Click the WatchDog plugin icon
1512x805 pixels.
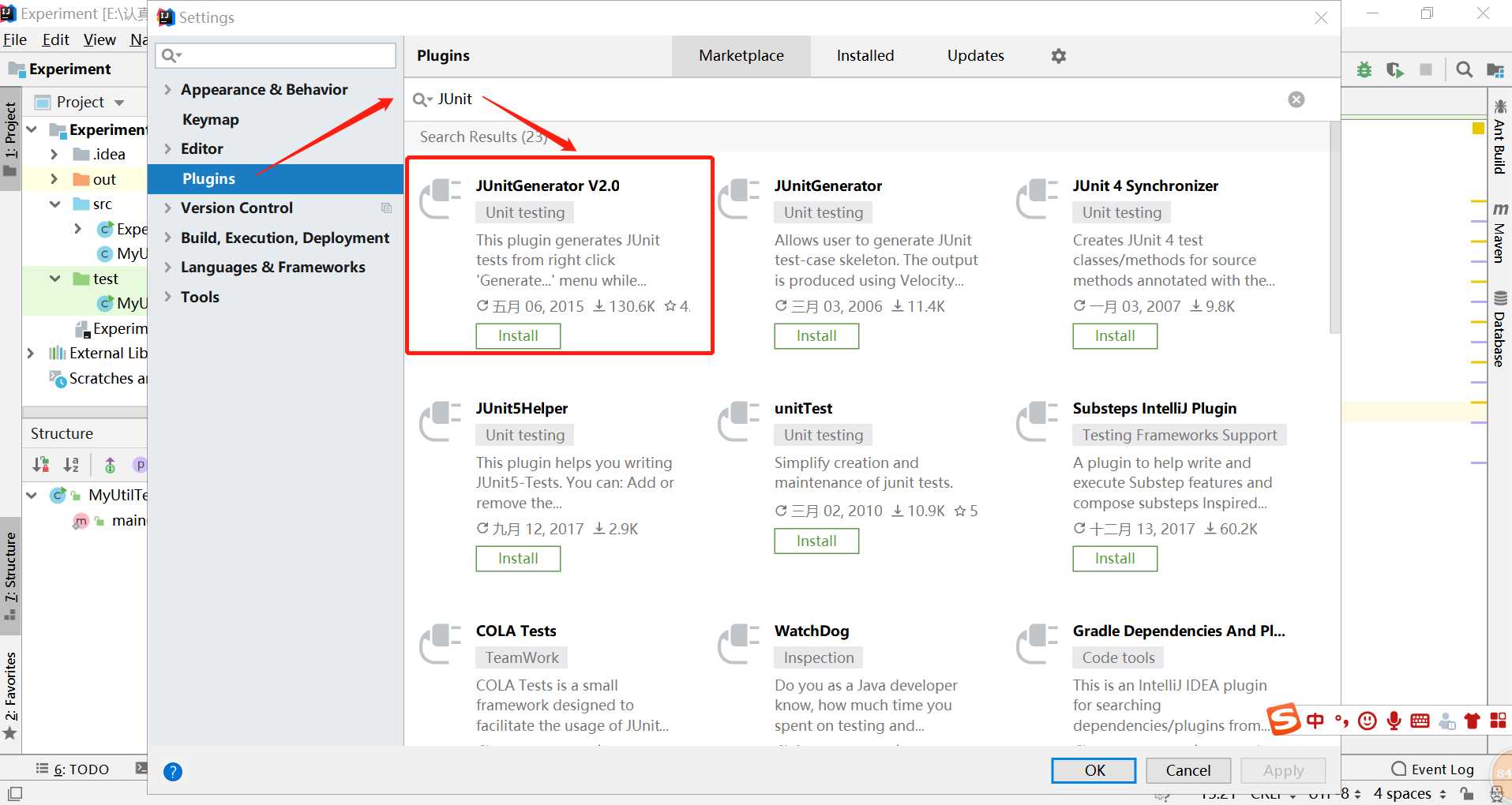[739, 644]
